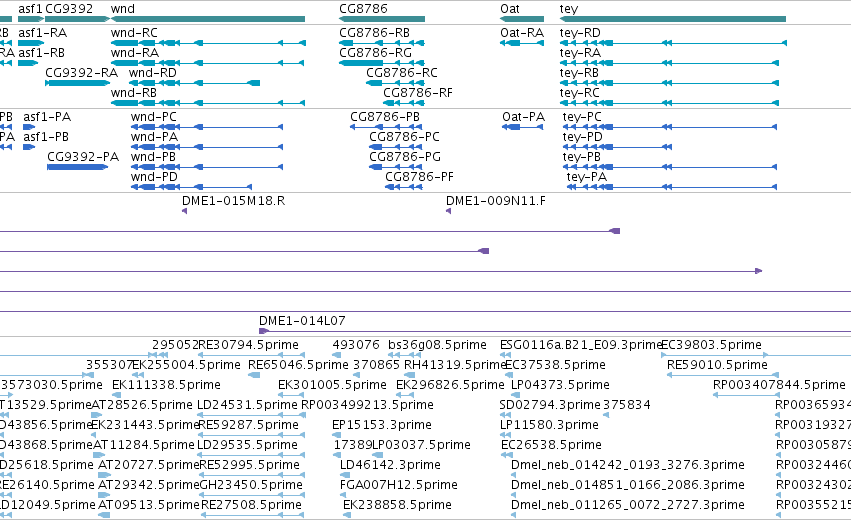
Task: Click EST EK238858.5prime
Action: pos(397,505)
